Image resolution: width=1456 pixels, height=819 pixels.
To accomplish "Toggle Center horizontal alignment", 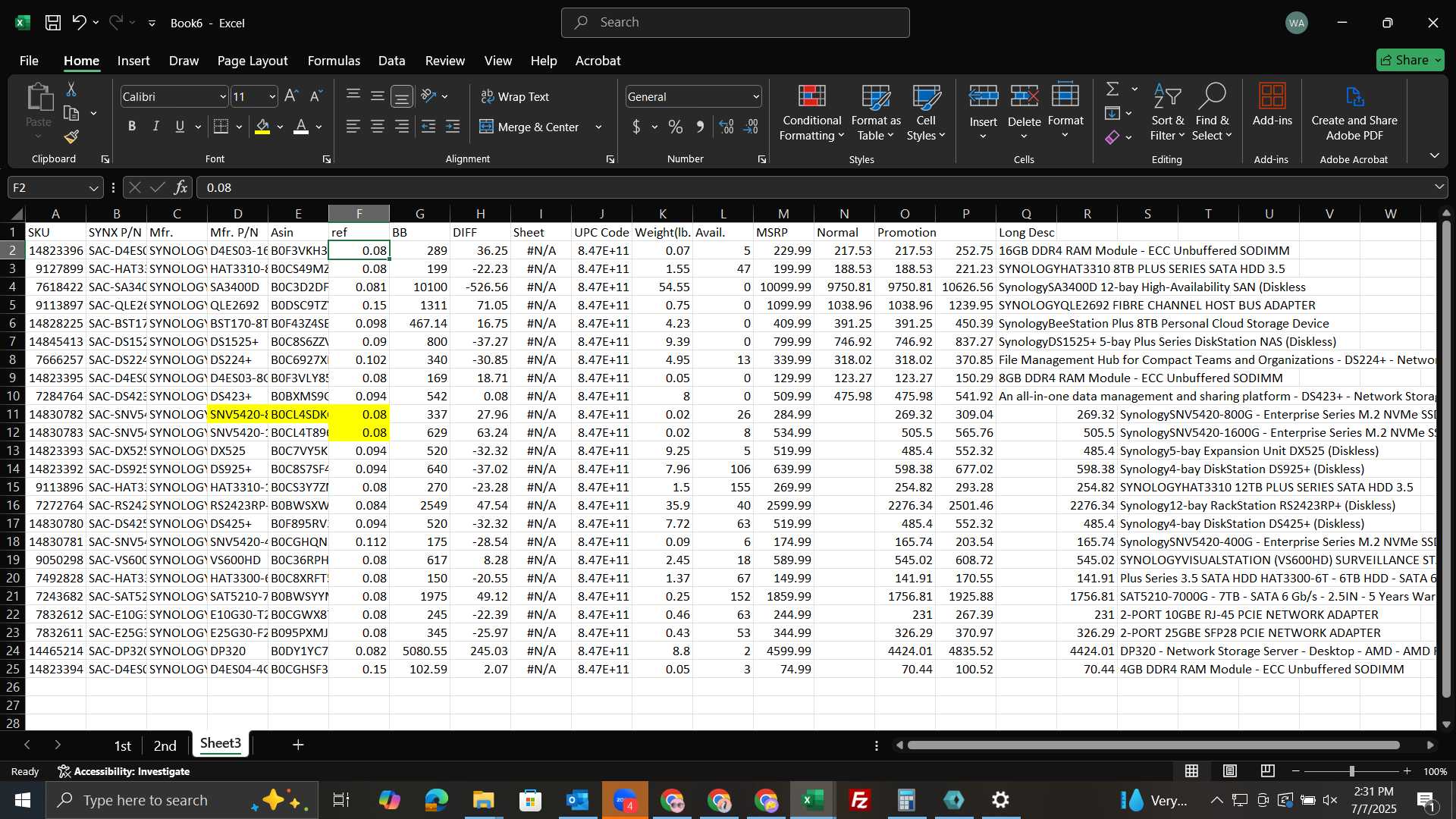I will point(377,127).
